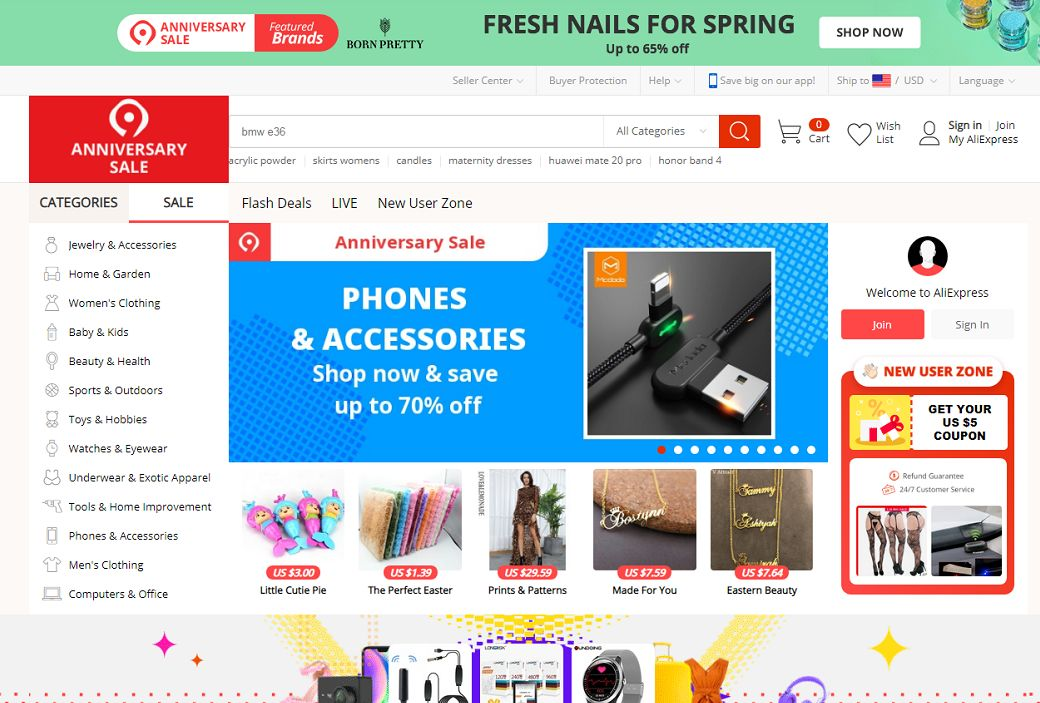
Task: Click the phone icon beside Save big on our app
Action: point(712,80)
